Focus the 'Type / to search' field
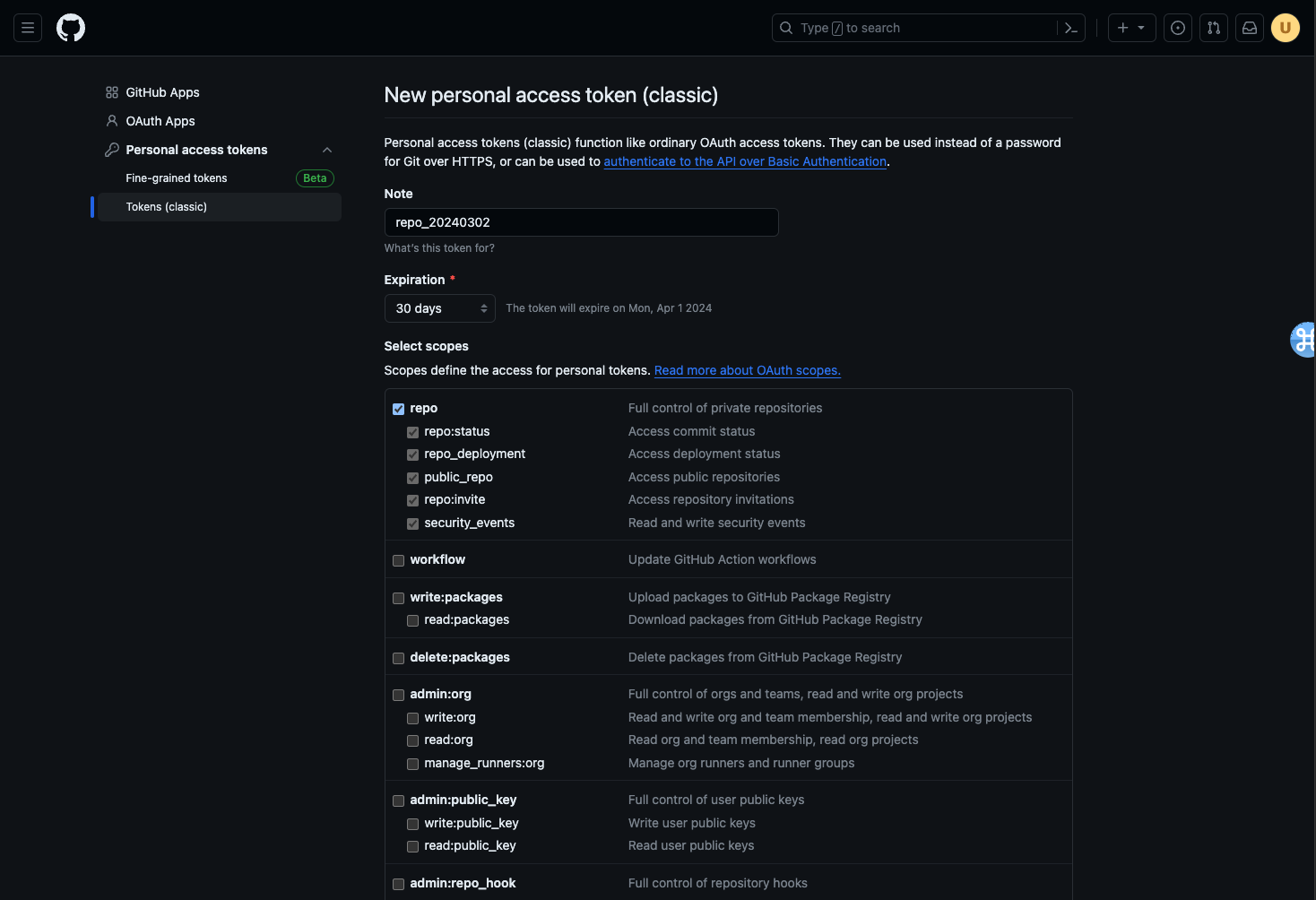 click(x=928, y=28)
